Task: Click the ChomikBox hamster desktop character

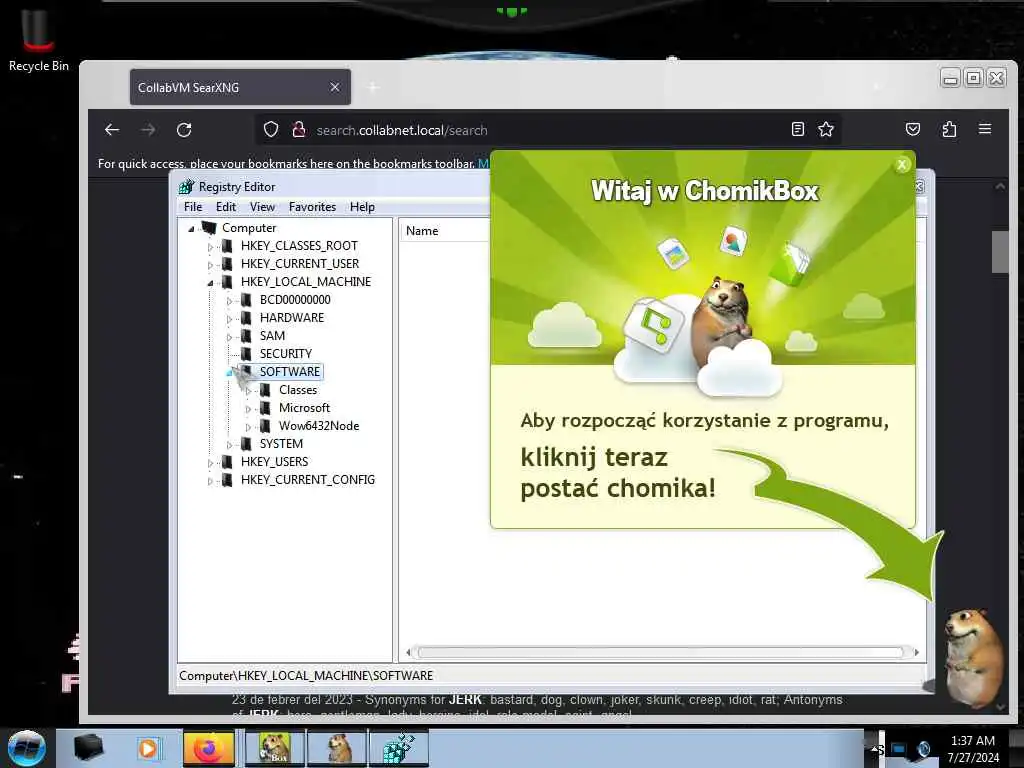Action: click(974, 657)
